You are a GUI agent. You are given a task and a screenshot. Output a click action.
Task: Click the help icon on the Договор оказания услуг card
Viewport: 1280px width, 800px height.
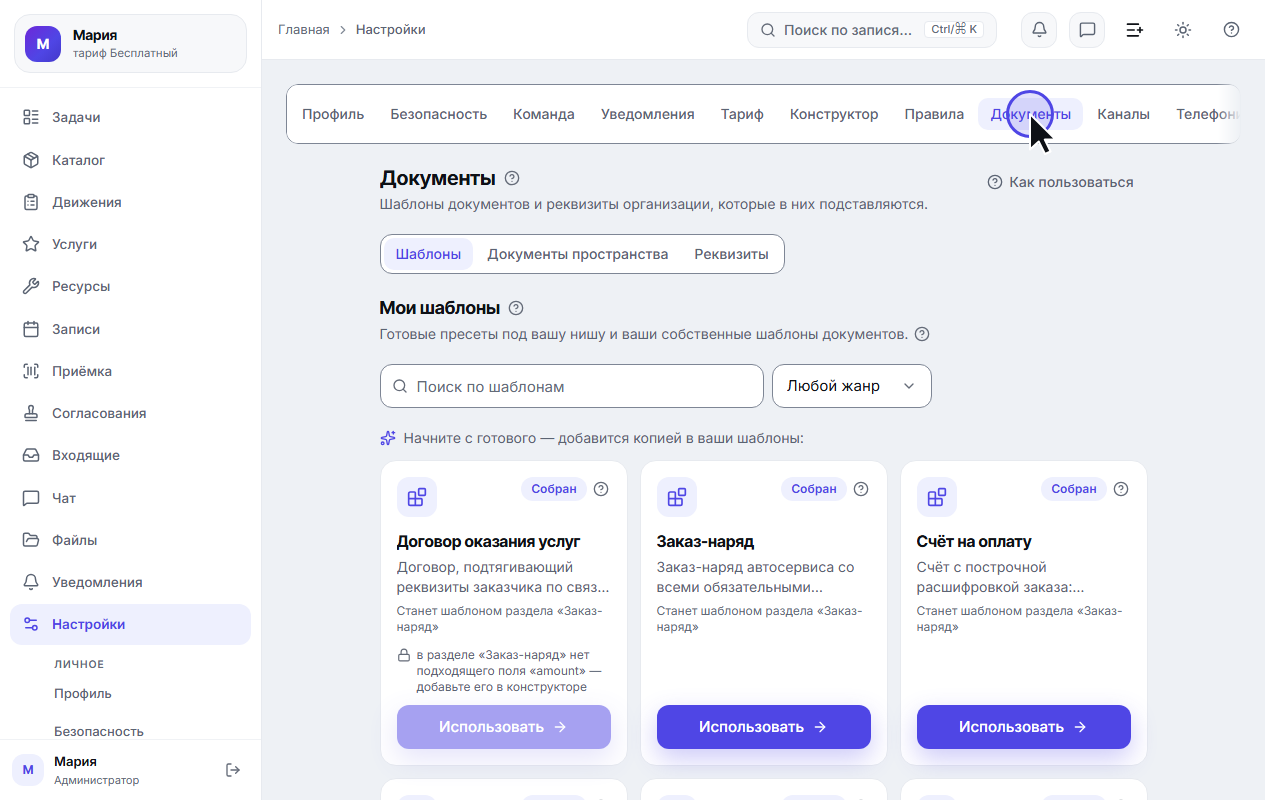pyautogui.click(x=601, y=489)
